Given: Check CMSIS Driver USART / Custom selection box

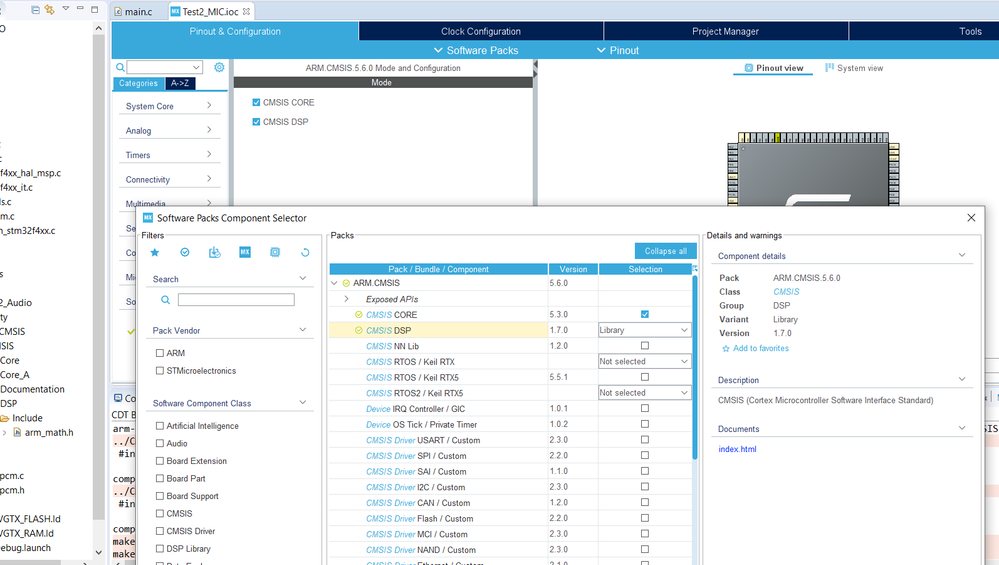Looking at the screenshot, I should click(x=645, y=440).
